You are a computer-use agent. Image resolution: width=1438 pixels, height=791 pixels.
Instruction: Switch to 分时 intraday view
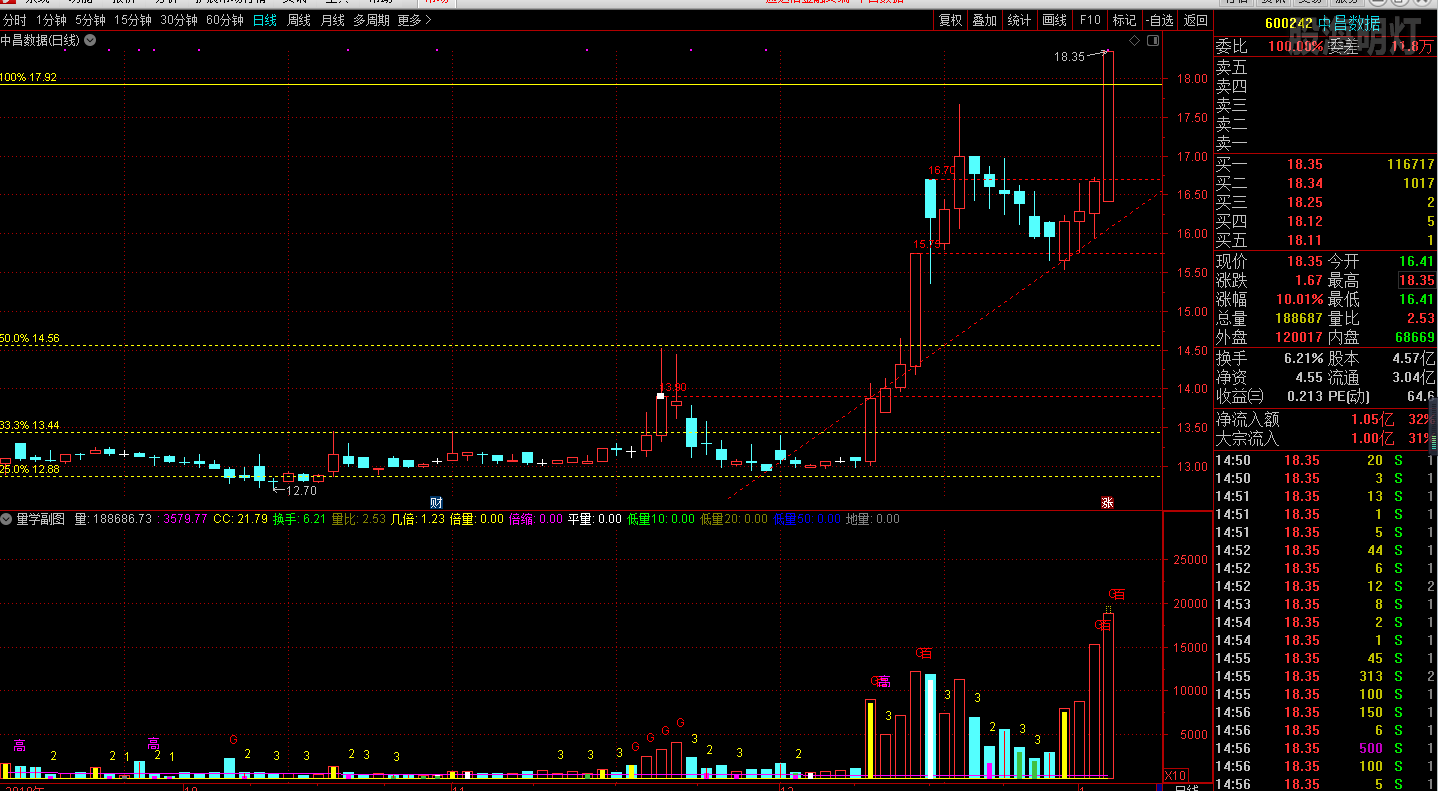[15, 20]
